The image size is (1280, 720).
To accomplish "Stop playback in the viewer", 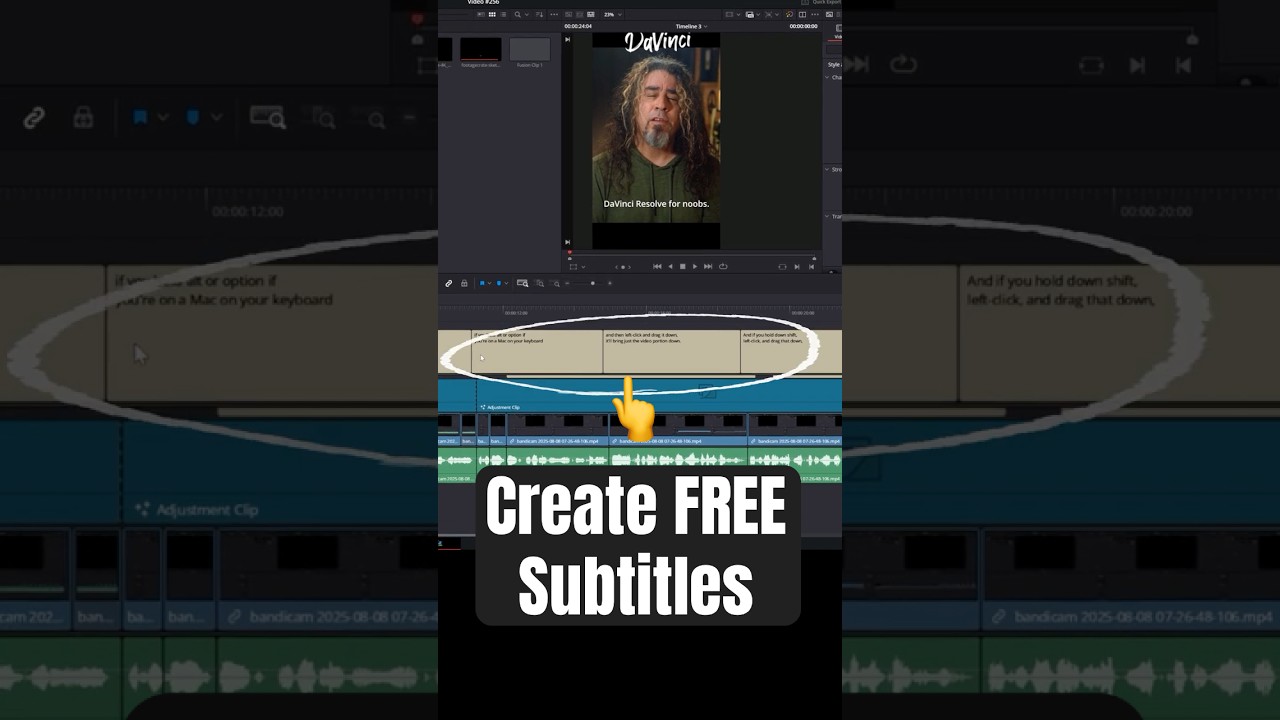I will point(683,266).
